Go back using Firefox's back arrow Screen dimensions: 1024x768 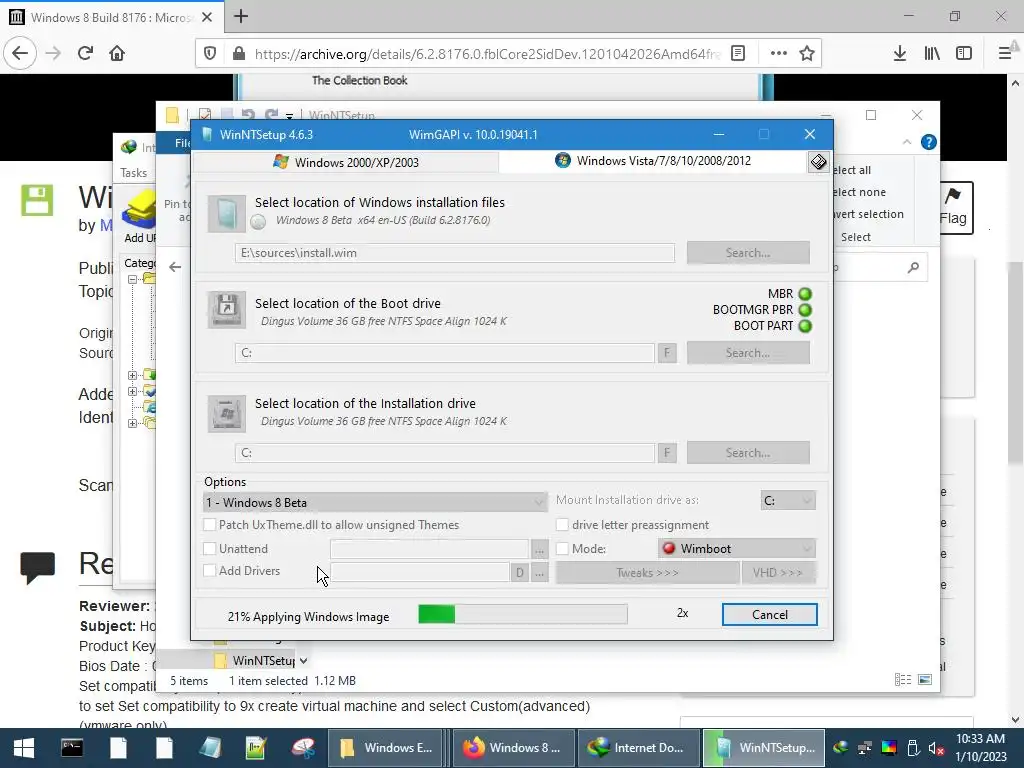pyautogui.click(x=20, y=53)
